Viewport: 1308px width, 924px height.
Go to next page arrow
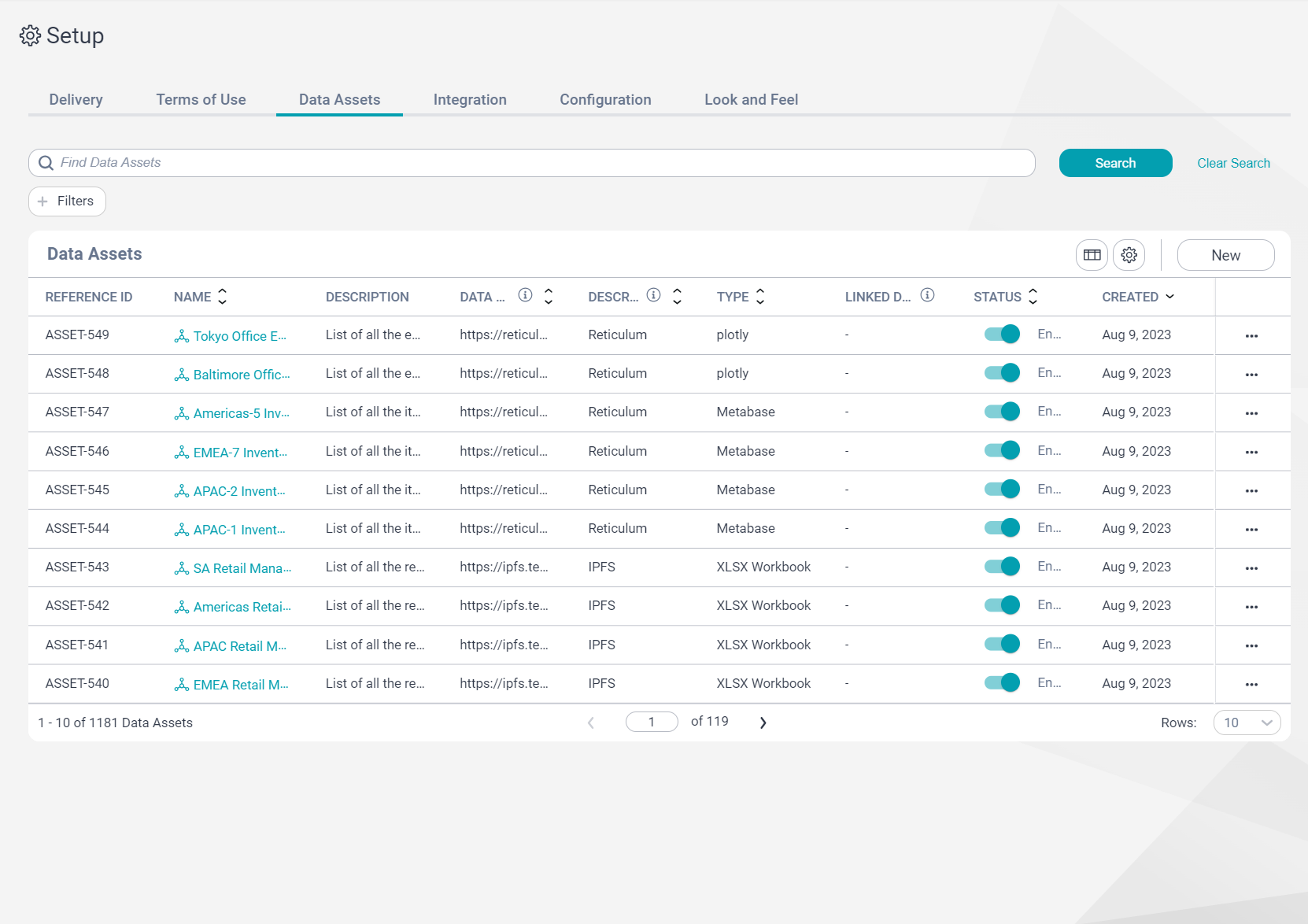tap(763, 723)
